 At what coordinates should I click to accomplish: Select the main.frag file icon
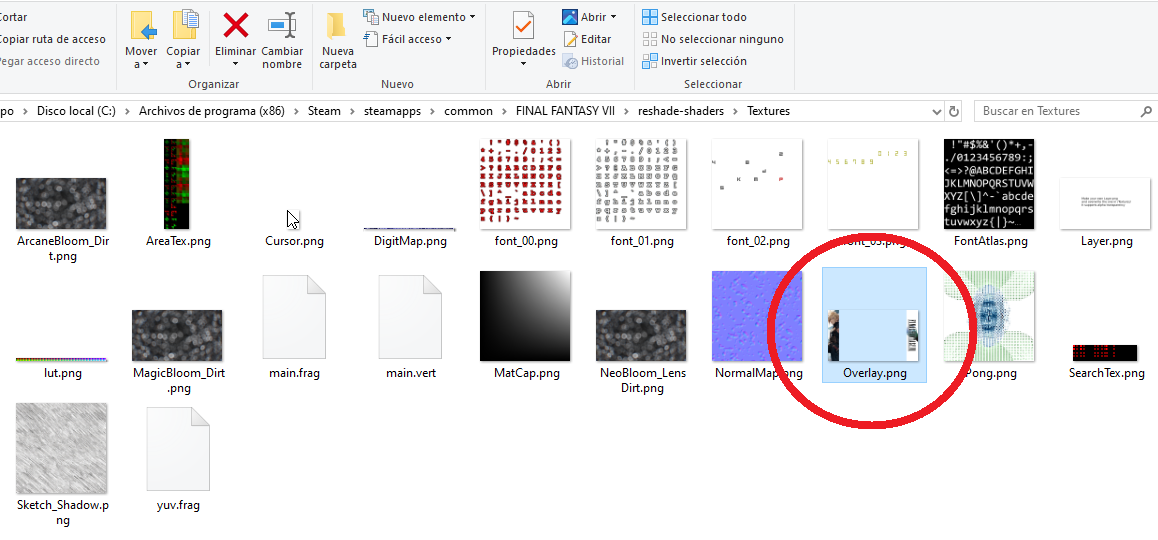pyautogui.click(x=294, y=317)
